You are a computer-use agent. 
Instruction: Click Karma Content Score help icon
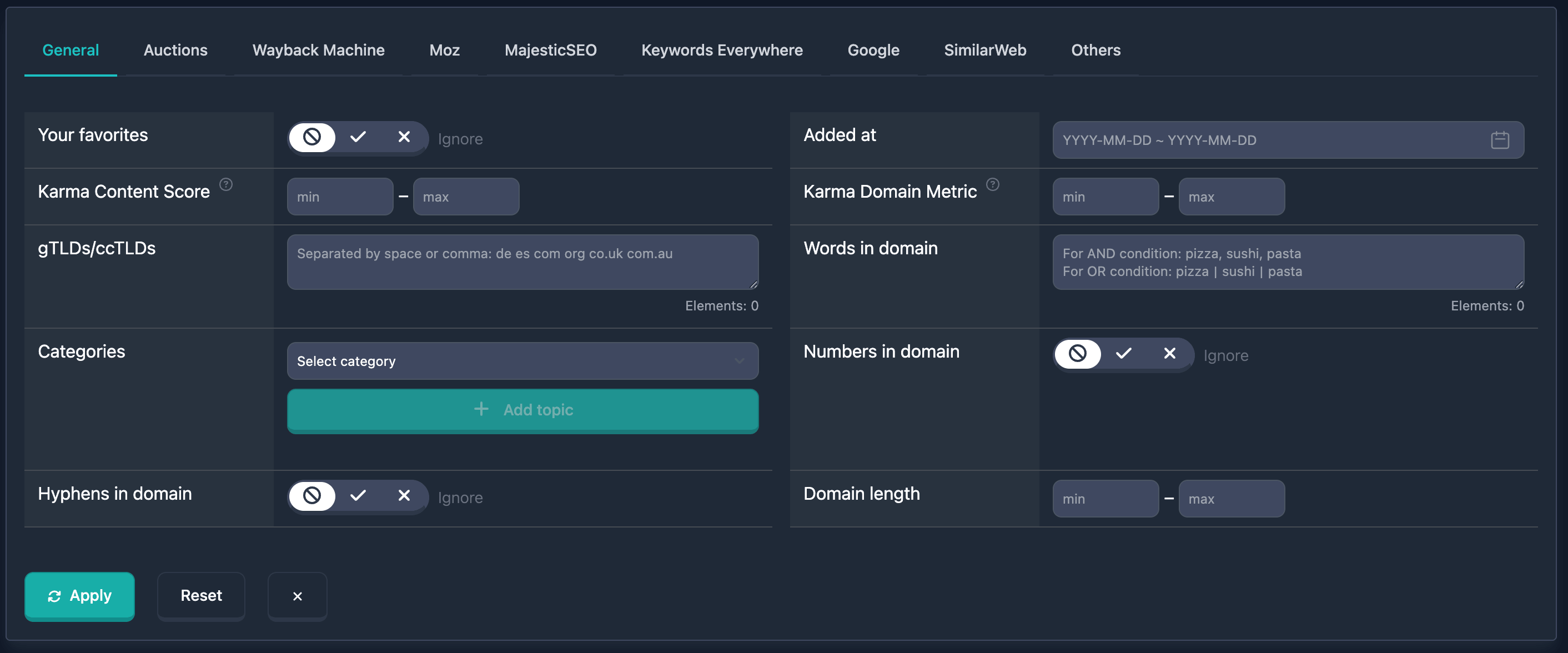pos(226,184)
